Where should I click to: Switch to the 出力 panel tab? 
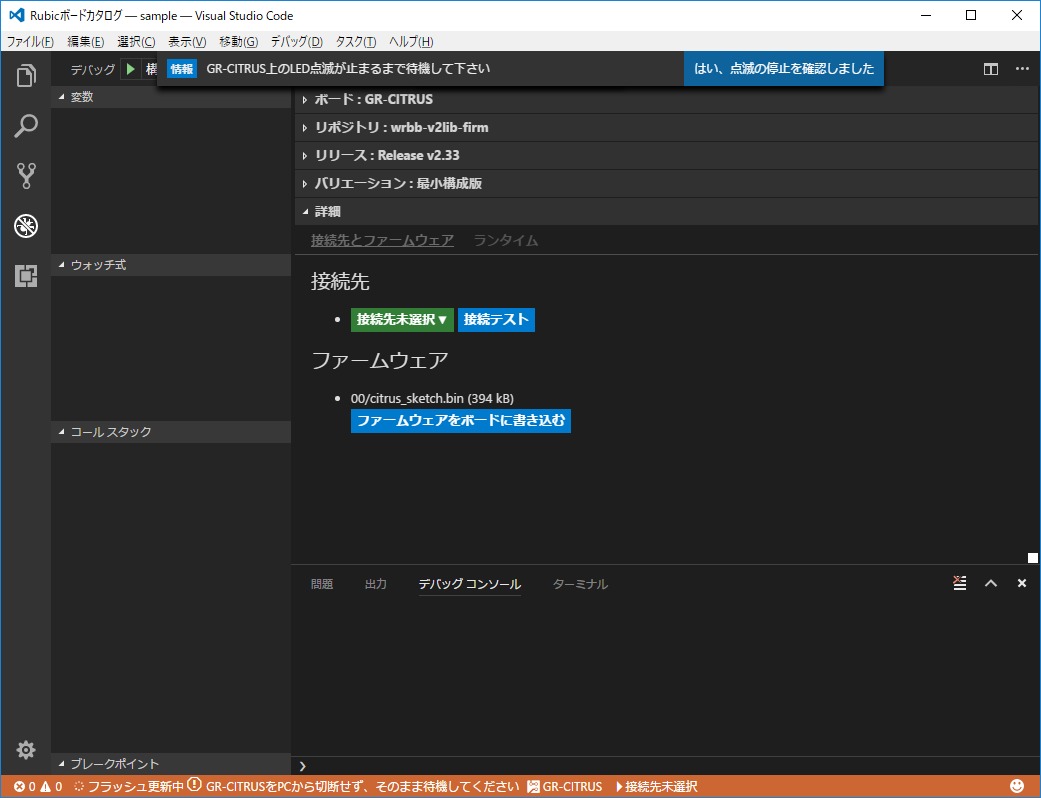(376, 584)
